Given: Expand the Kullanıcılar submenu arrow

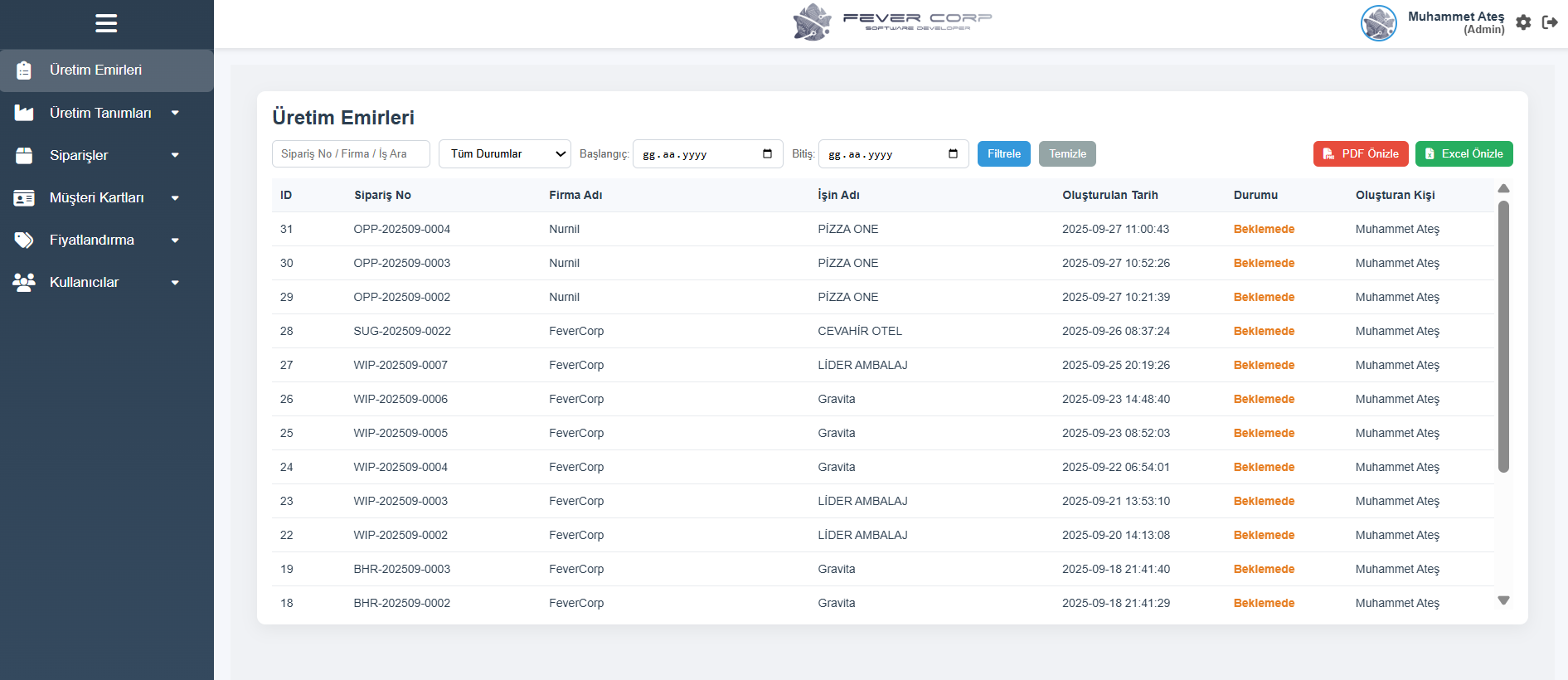Looking at the screenshot, I should point(175,283).
